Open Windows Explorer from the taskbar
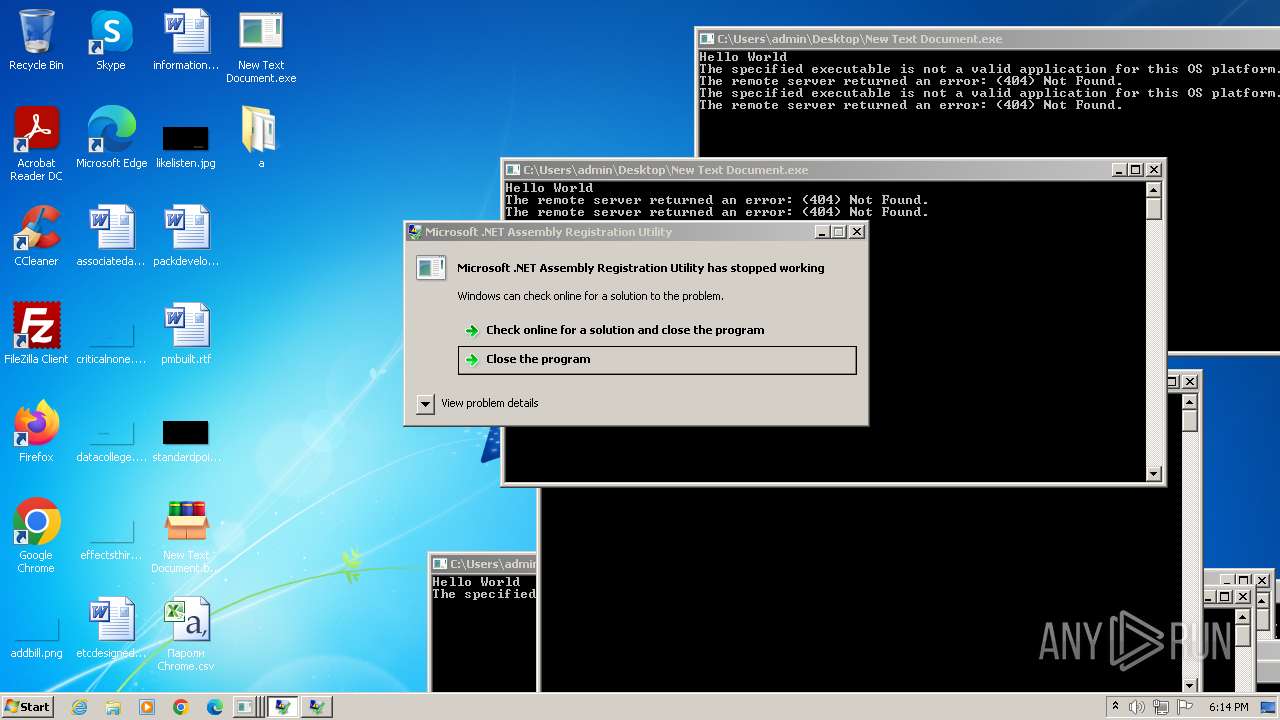This screenshot has width=1280, height=720. click(113, 707)
